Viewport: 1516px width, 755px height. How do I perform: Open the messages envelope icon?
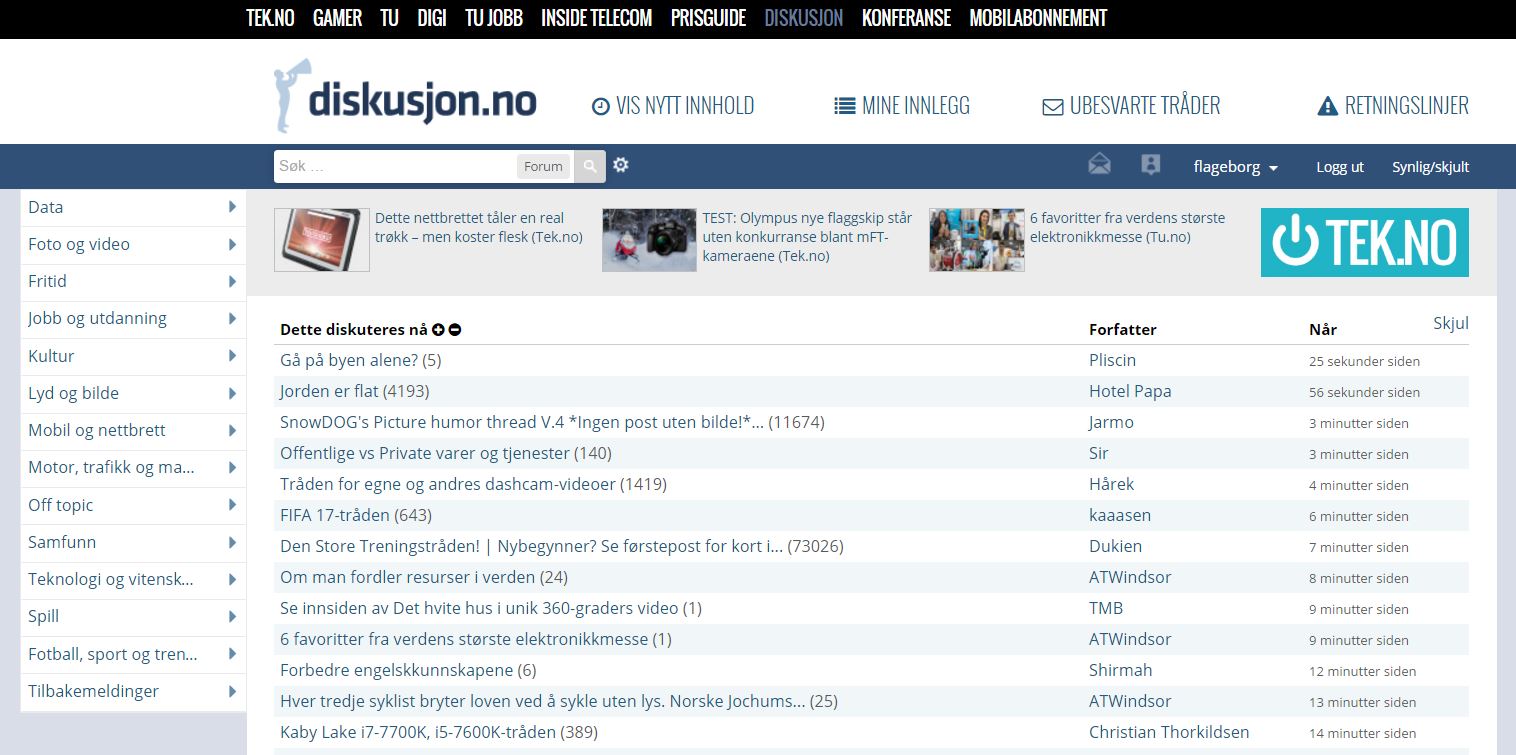(1099, 165)
